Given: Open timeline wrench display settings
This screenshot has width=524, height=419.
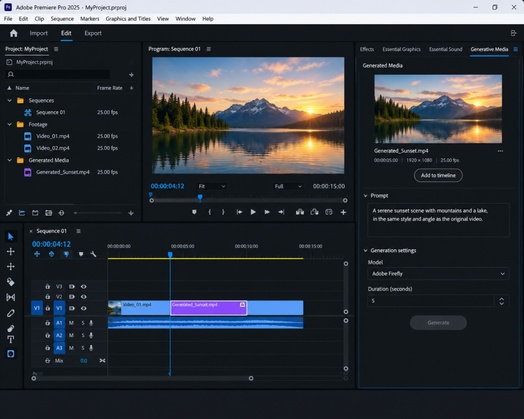Looking at the screenshot, I should point(93,254).
